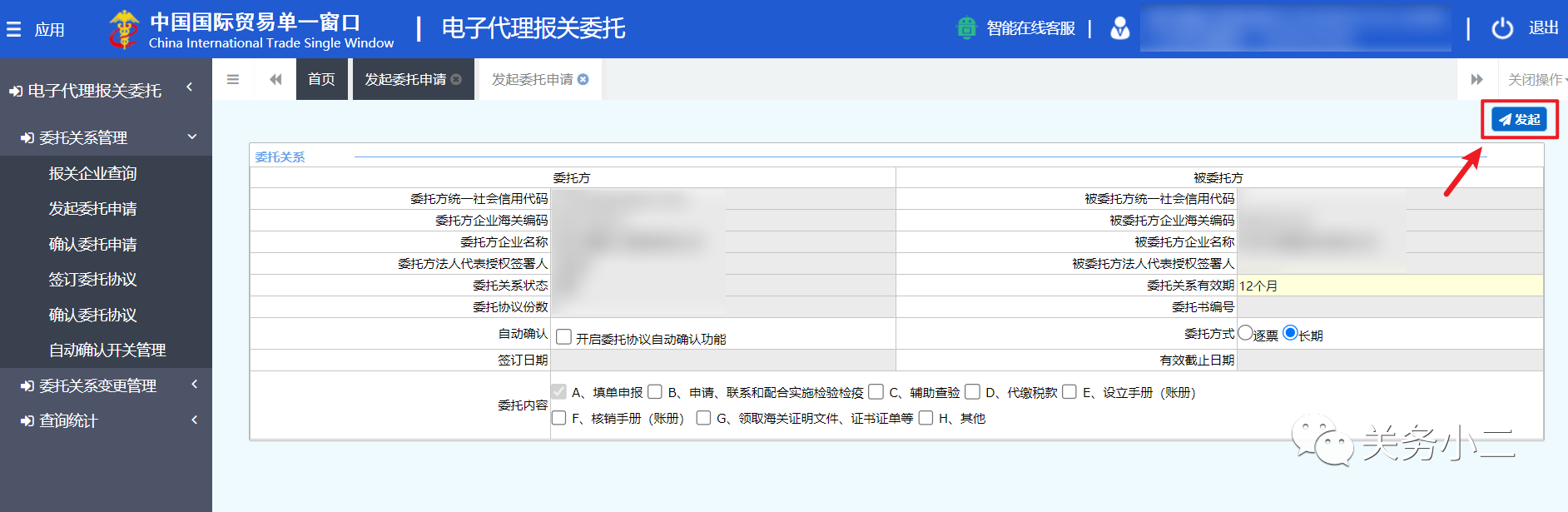Open 报关企业查询 in sidebar
Viewport: 1568px width, 512px height.
[x=92, y=173]
